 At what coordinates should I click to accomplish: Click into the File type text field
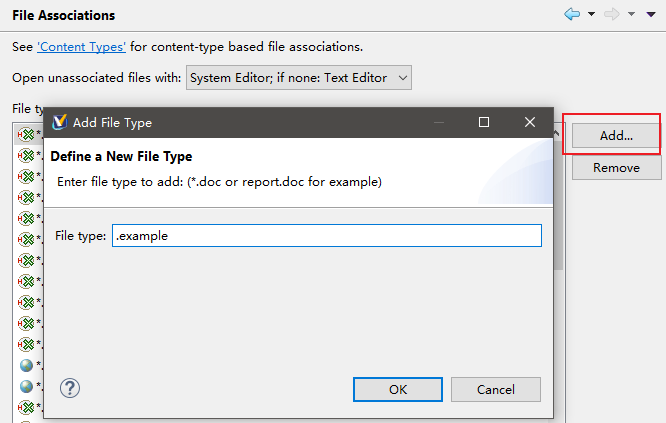(326, 235)
